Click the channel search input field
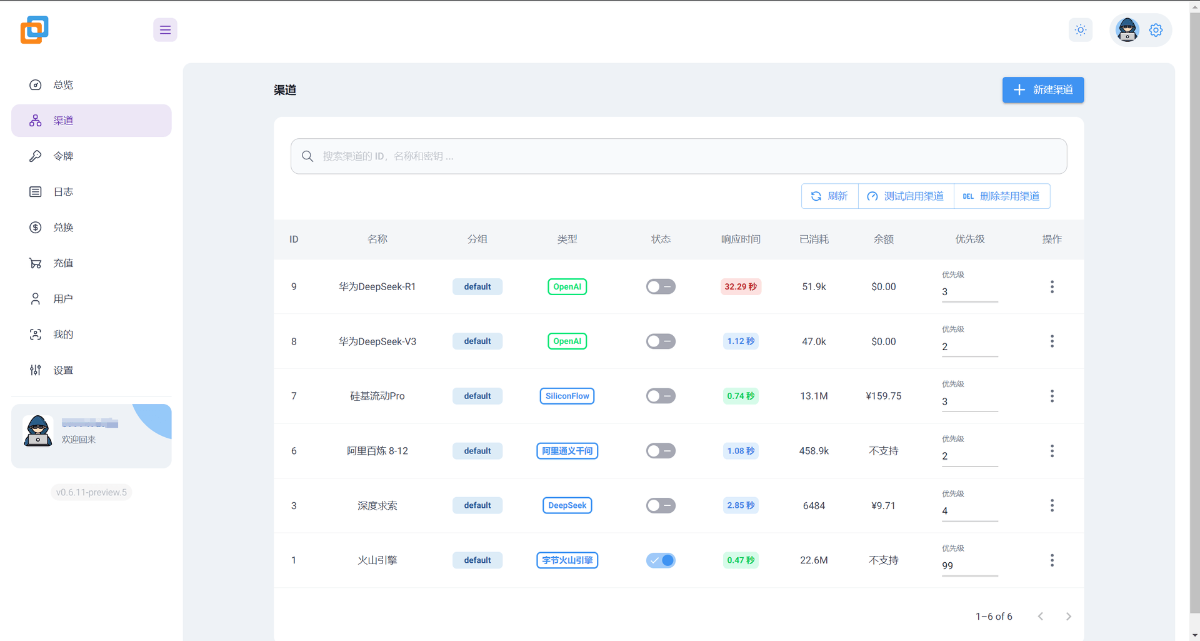The width and height of the screenshot is (1200, 641). tap(679, 156)
